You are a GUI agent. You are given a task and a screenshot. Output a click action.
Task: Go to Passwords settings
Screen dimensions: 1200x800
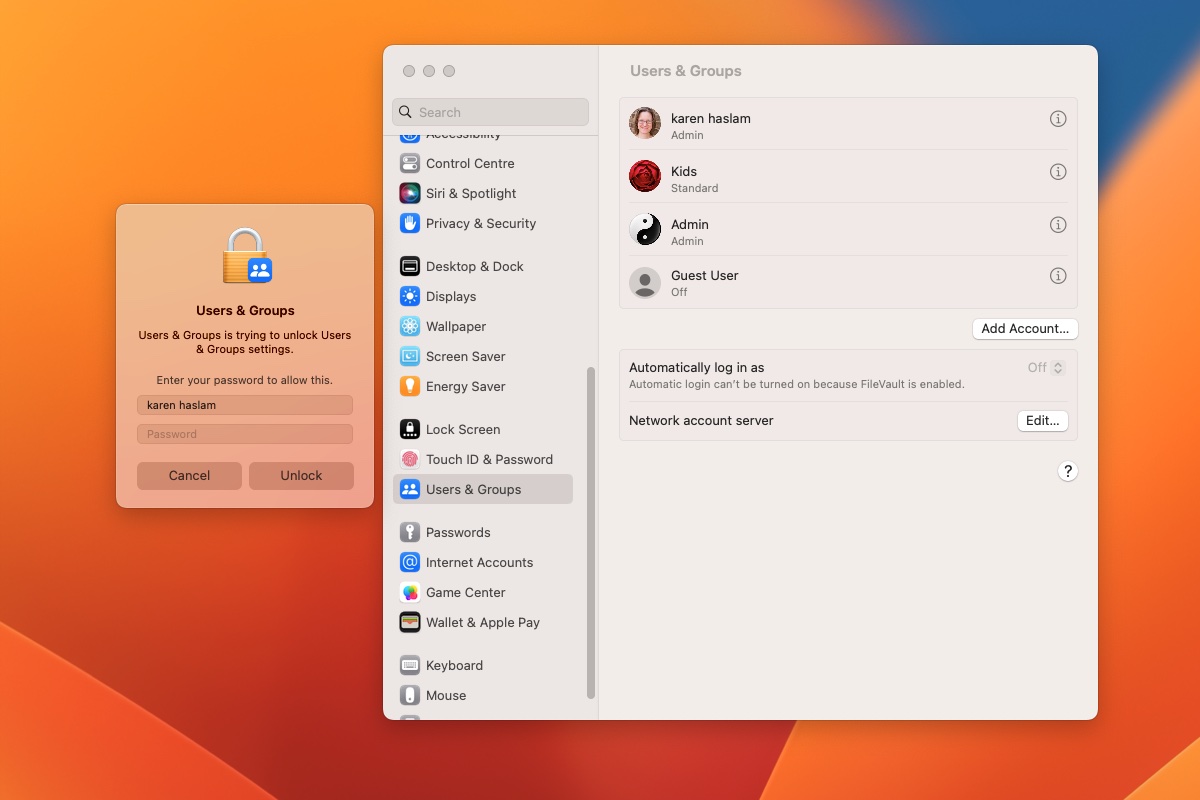coord(458,532)
